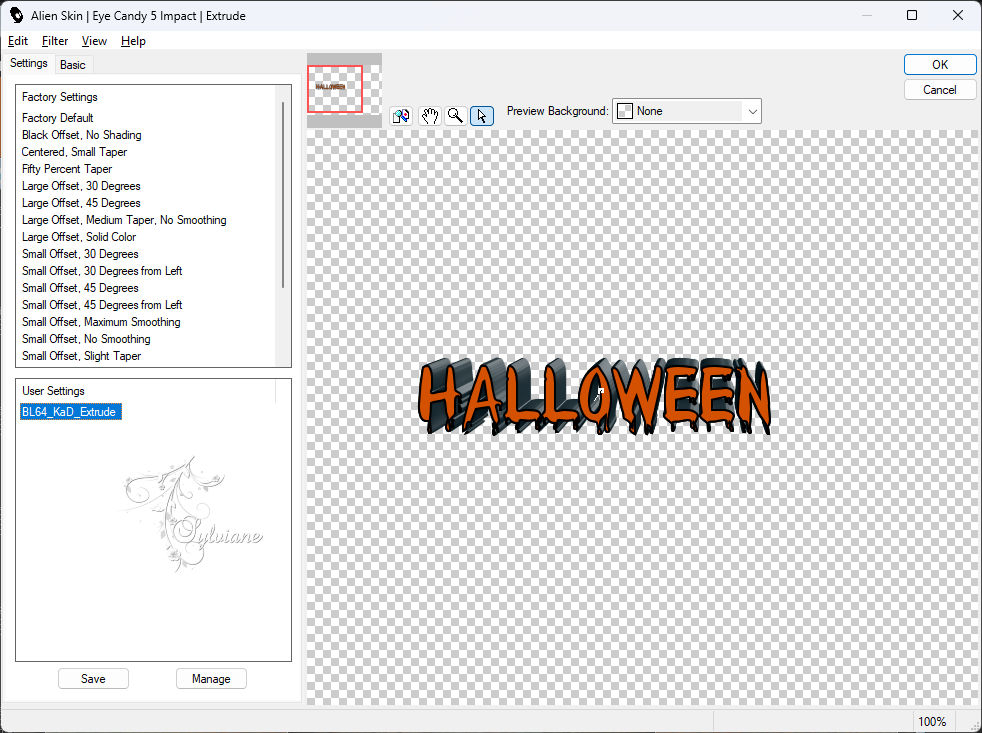Image resolution: width=982 pixels, height=733 pixels.
Task: Select Black Offset, No Shading preset
Action: 81,135
